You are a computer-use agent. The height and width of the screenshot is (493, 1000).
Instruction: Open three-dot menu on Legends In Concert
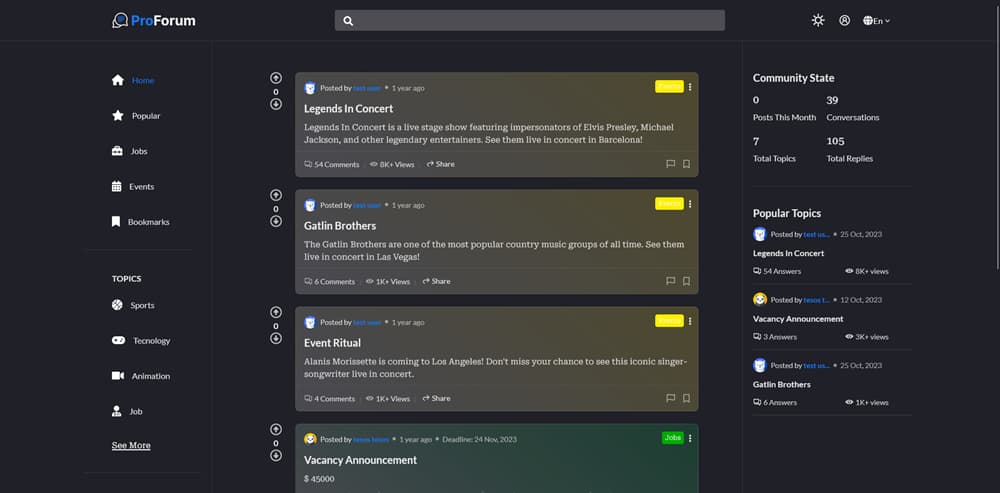tap(690, 87)
